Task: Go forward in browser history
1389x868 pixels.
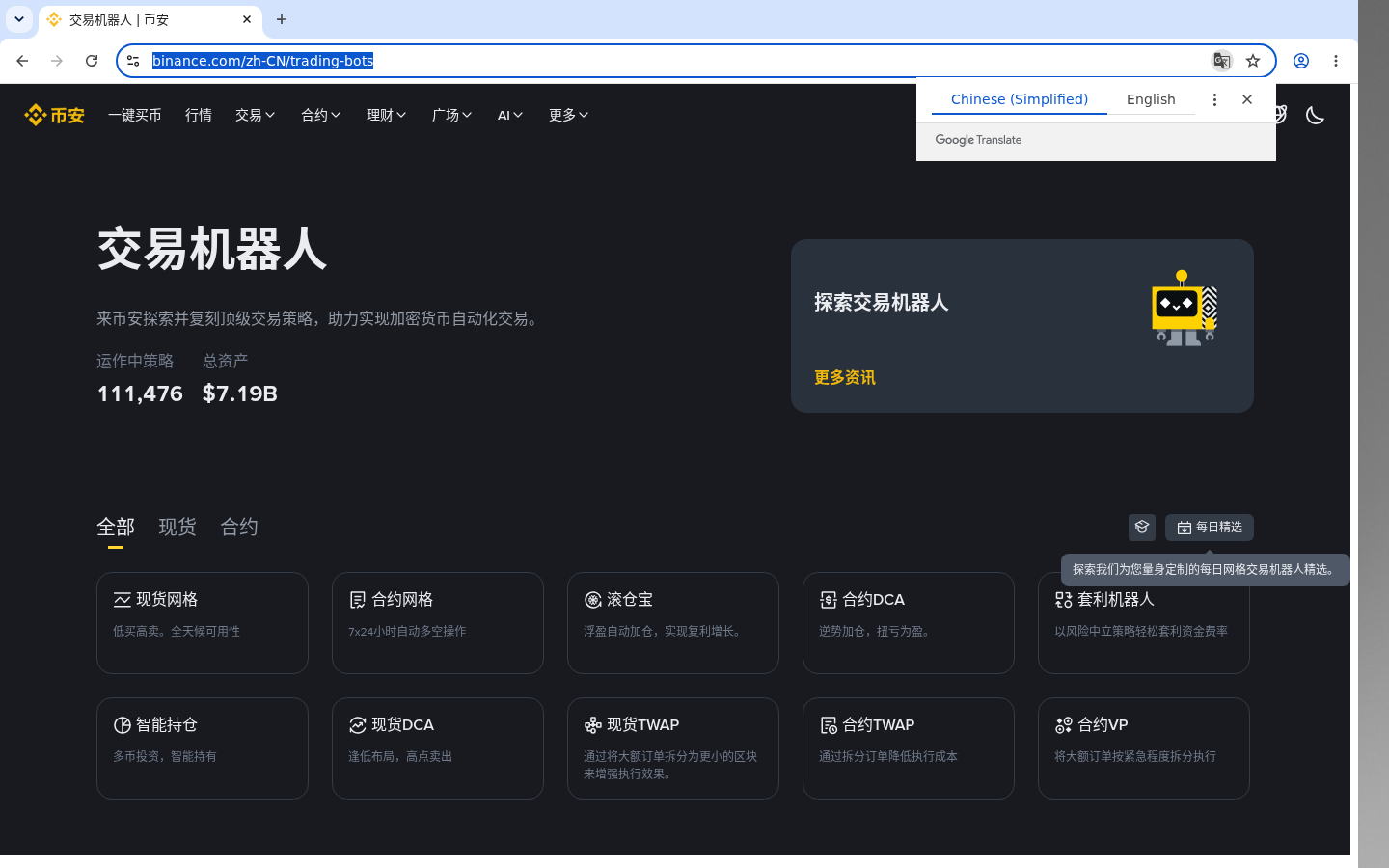Action: tap(57, 61)
